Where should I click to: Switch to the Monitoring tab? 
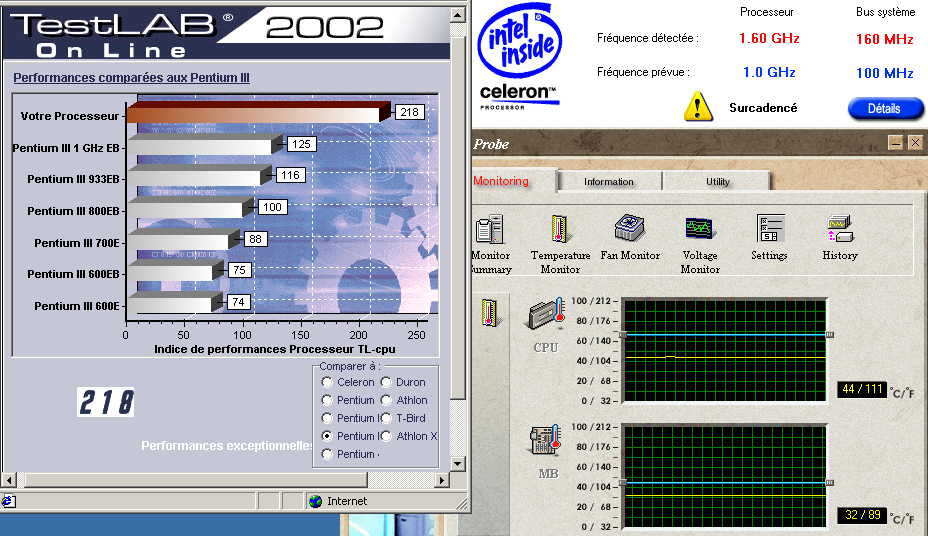pyautogui.click(x=514, y=181)
